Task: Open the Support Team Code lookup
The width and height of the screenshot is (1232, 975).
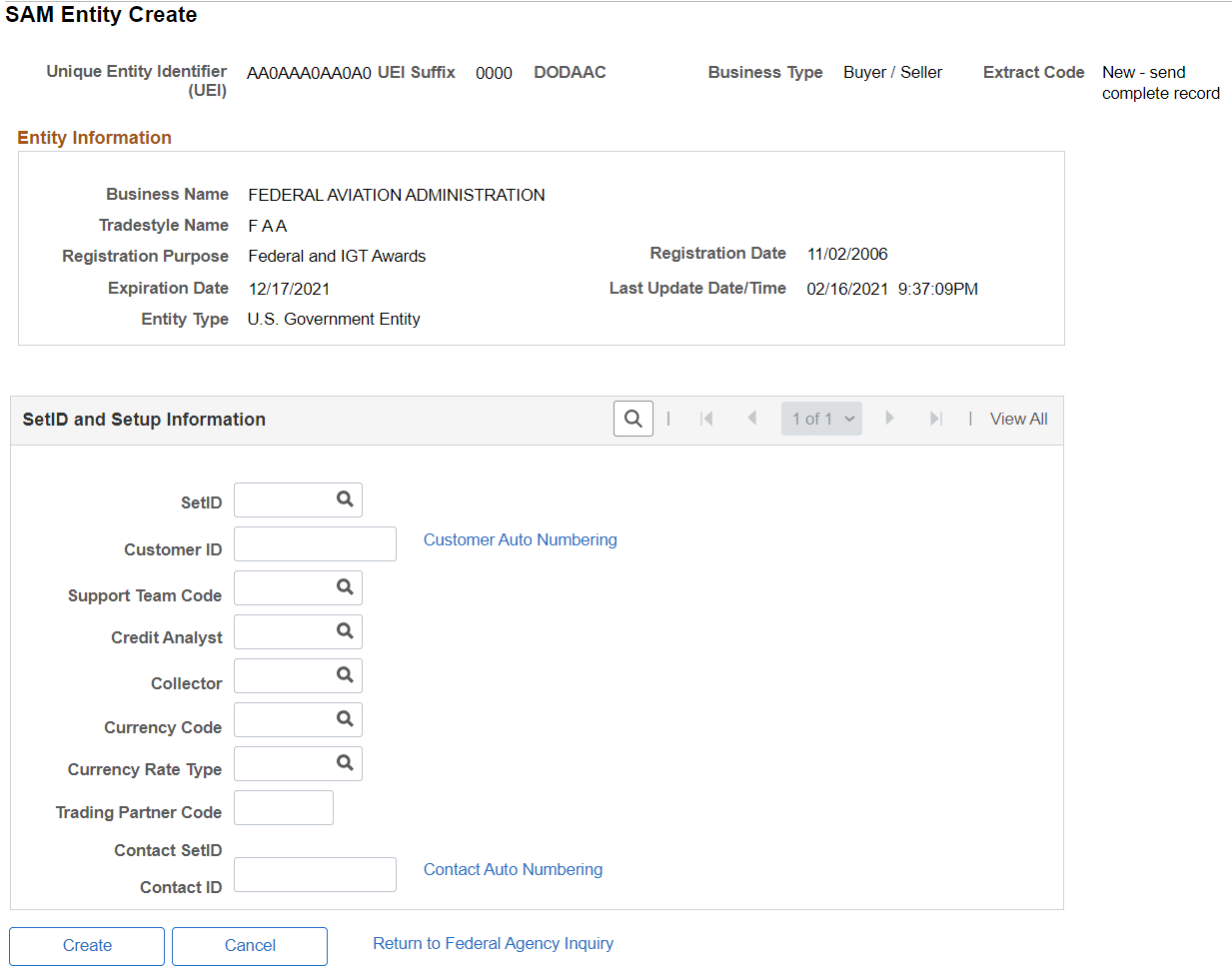Action: click(345, 587)
